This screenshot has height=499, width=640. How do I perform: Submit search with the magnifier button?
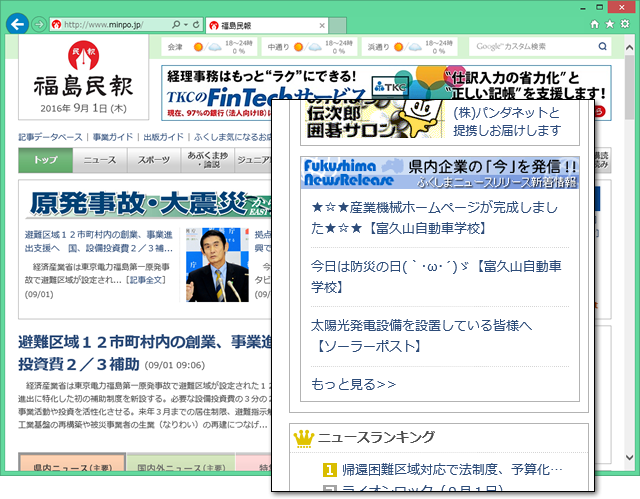pos(603,47)
